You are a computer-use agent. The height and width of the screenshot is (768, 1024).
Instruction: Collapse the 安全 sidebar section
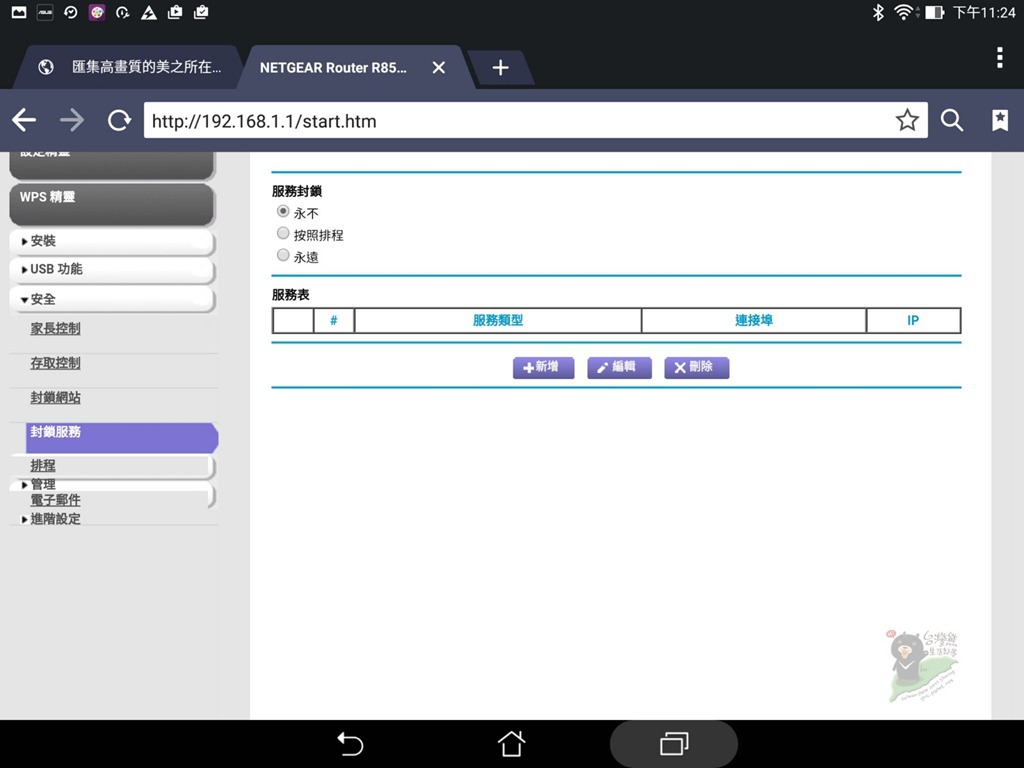(112, 299)
